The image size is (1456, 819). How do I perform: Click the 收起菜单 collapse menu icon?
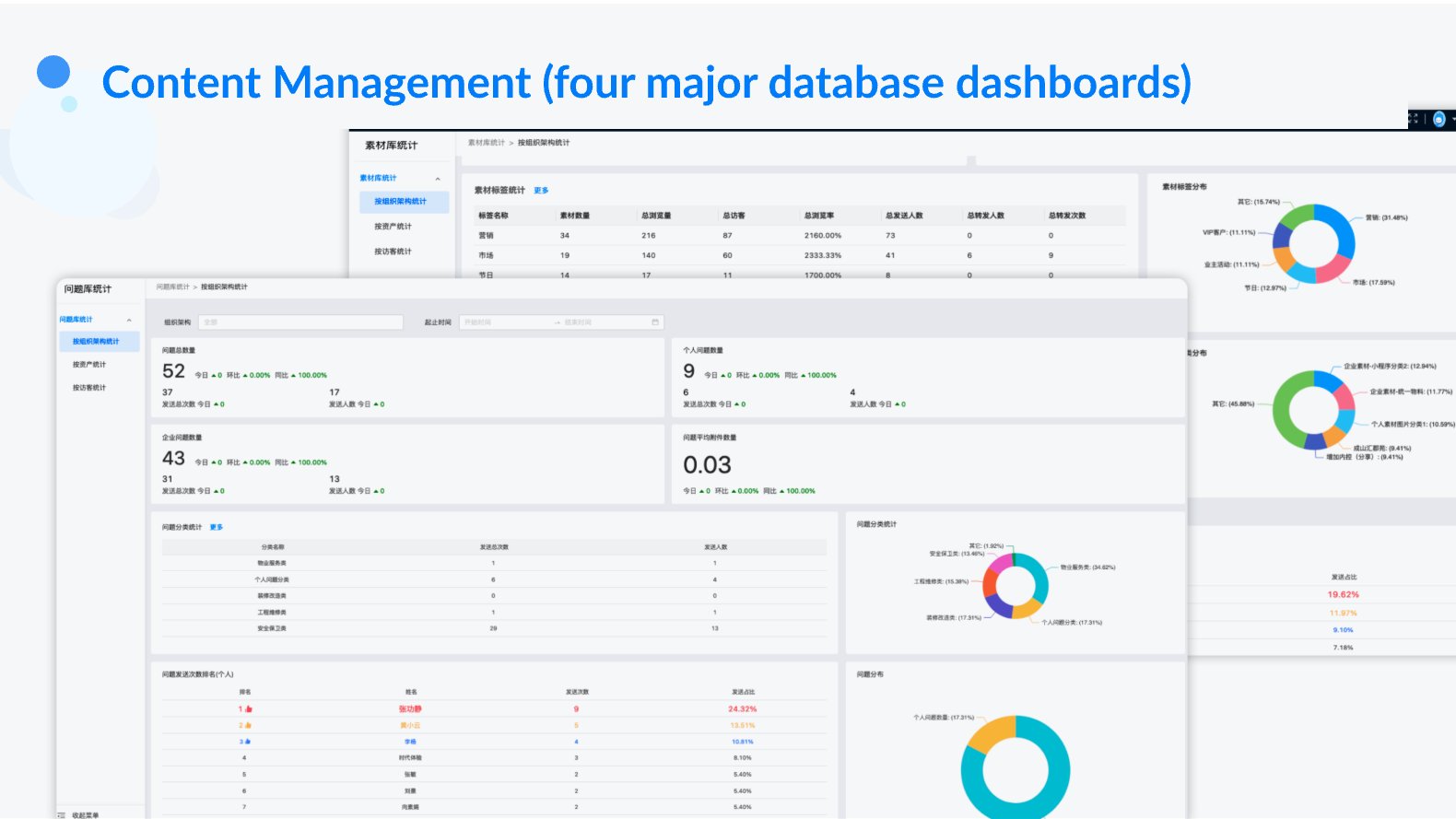tap(62, 814)
